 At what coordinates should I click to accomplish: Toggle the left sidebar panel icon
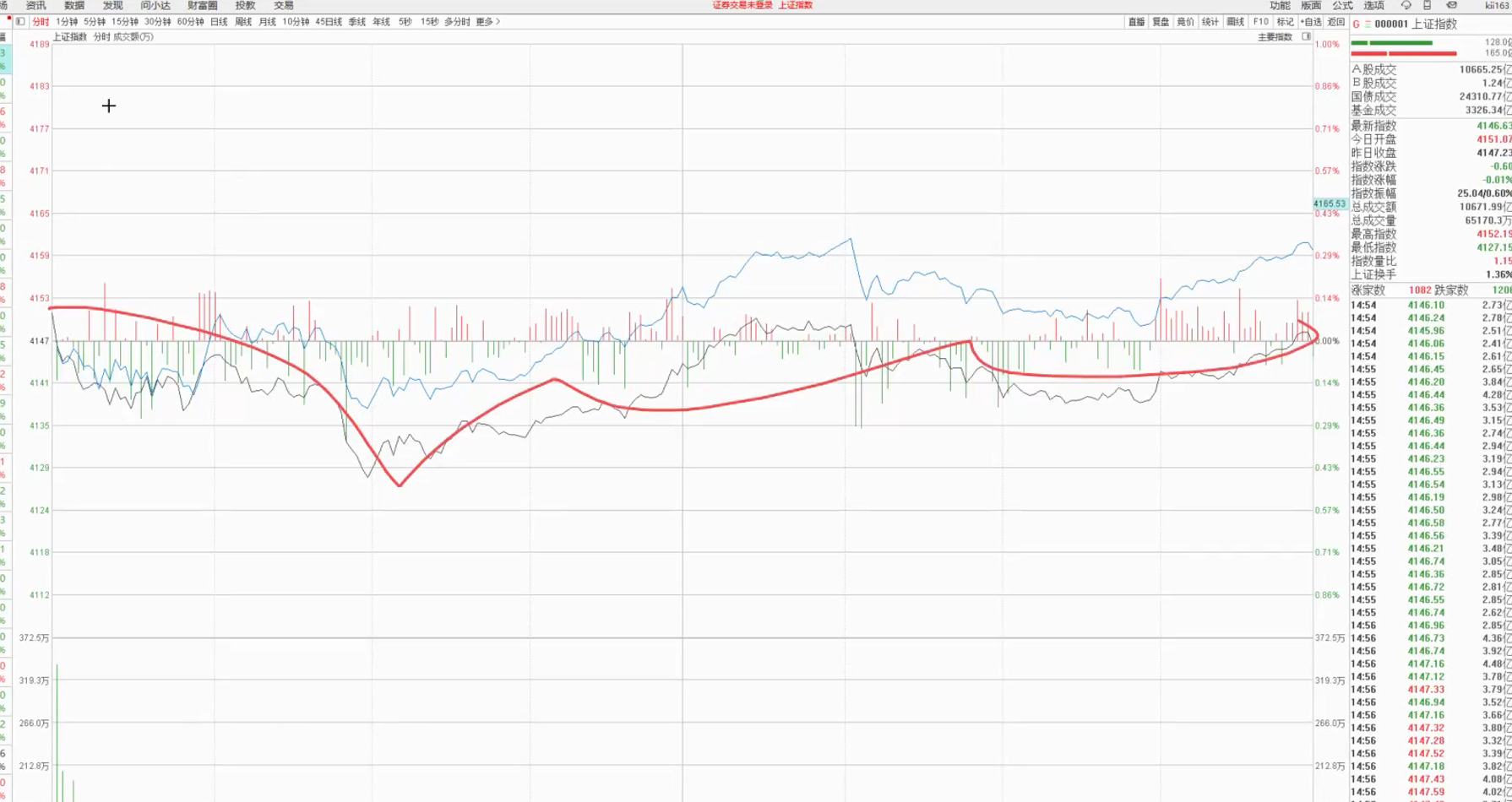point(20,22)
